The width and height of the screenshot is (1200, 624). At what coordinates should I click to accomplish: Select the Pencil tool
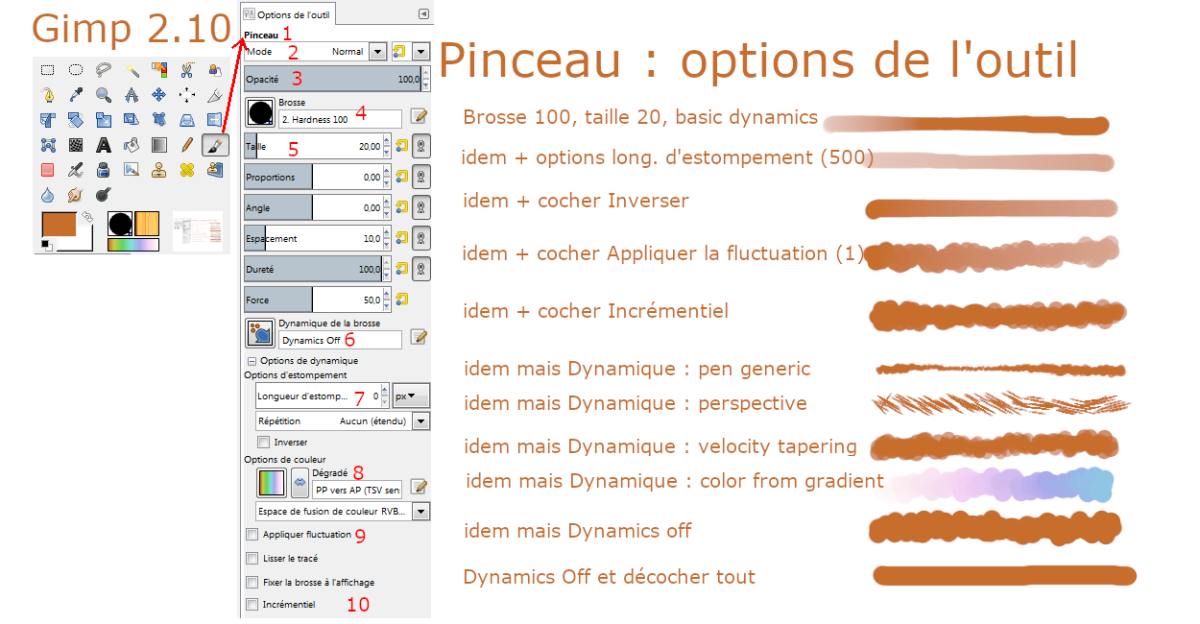(x=187, y=145)
